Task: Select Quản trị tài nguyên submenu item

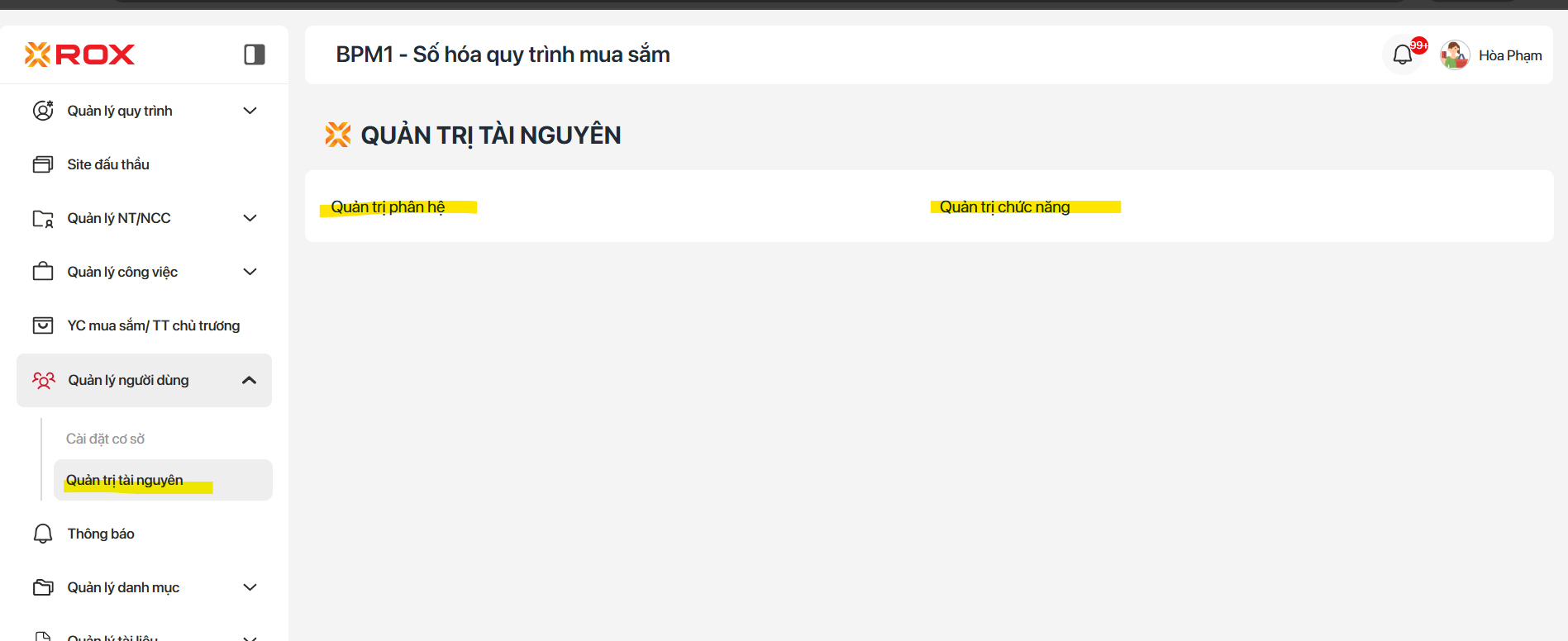Action: tap(125, 480)
